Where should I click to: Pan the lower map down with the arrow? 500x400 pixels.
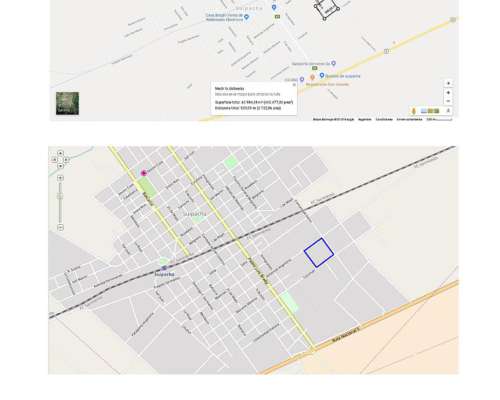60,166
